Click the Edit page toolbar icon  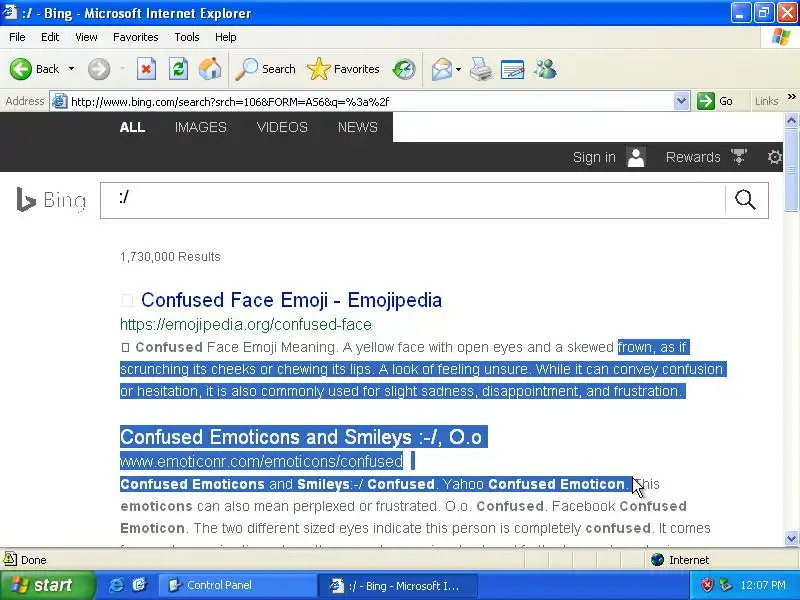(513, 69)
